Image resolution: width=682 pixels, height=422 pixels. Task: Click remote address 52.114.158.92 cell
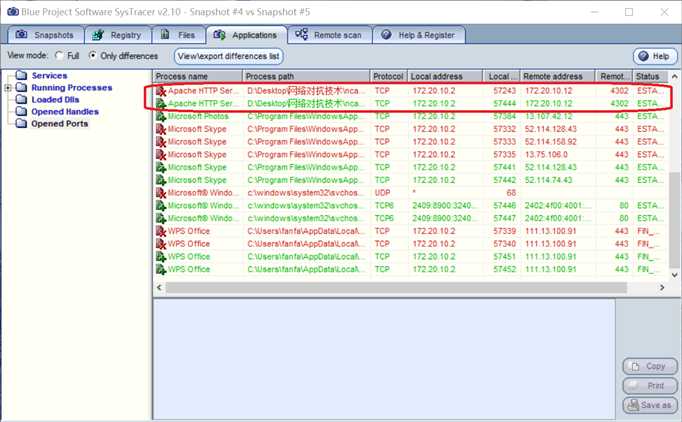coord(551,142)
